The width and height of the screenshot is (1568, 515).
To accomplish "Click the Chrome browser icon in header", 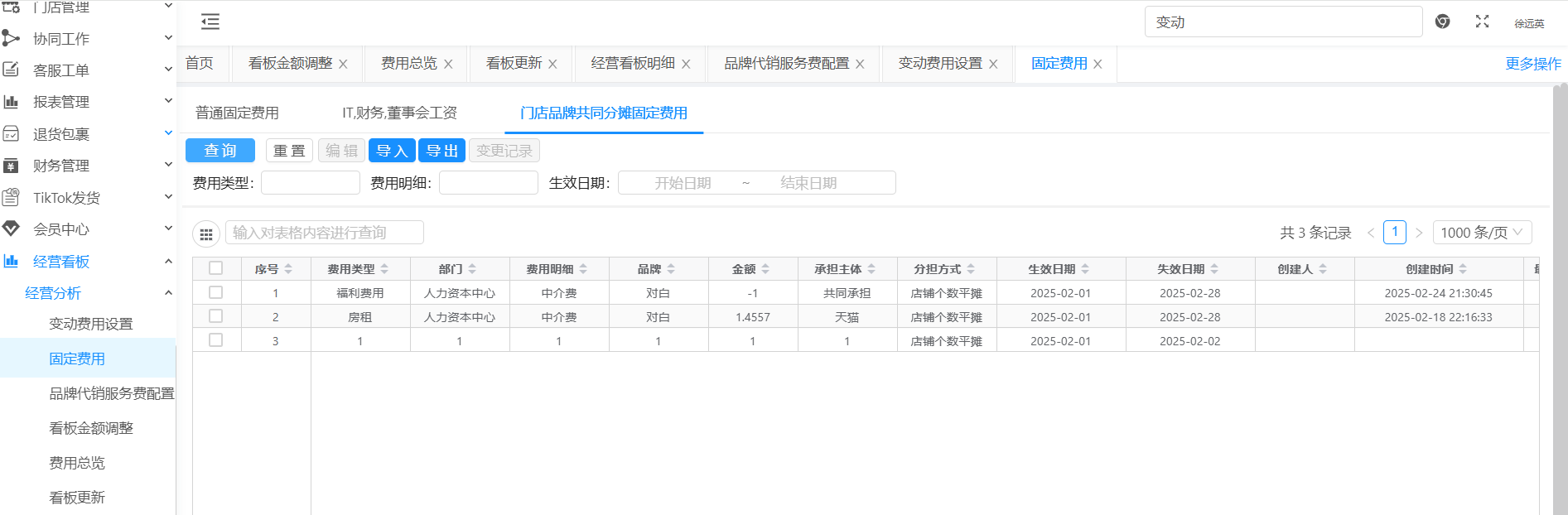I will pos(1442,22).
